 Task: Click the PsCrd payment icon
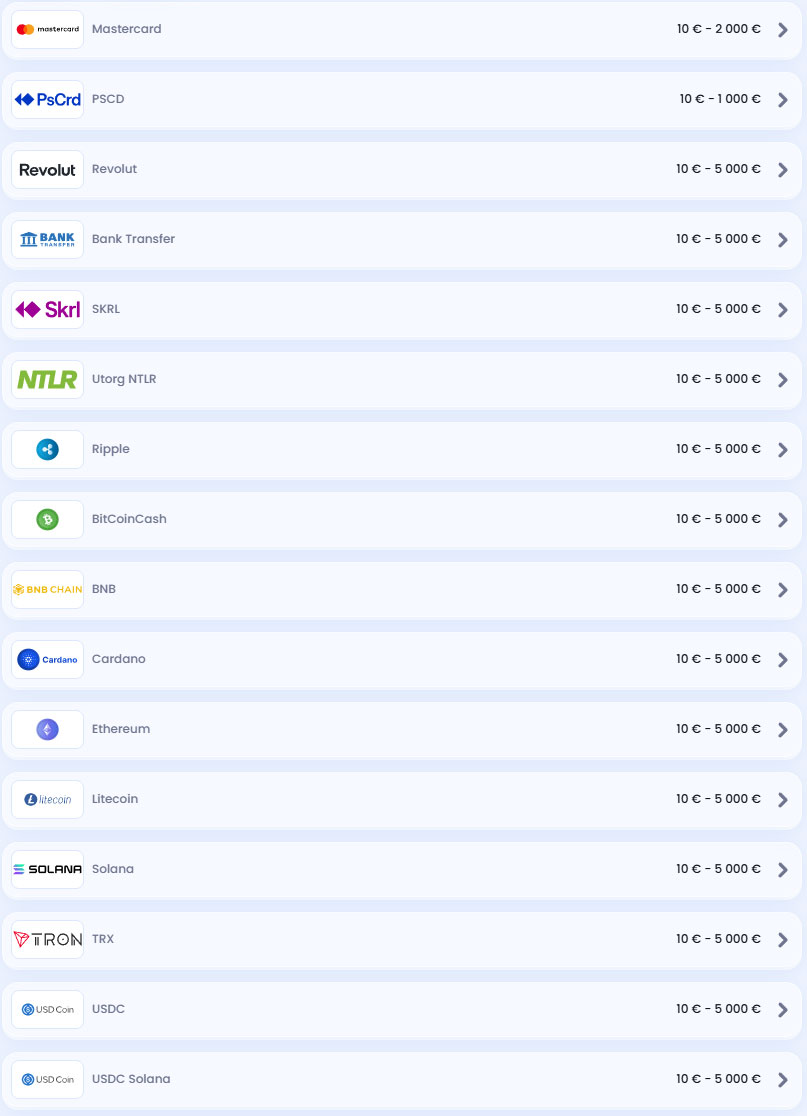click(47, 99)
